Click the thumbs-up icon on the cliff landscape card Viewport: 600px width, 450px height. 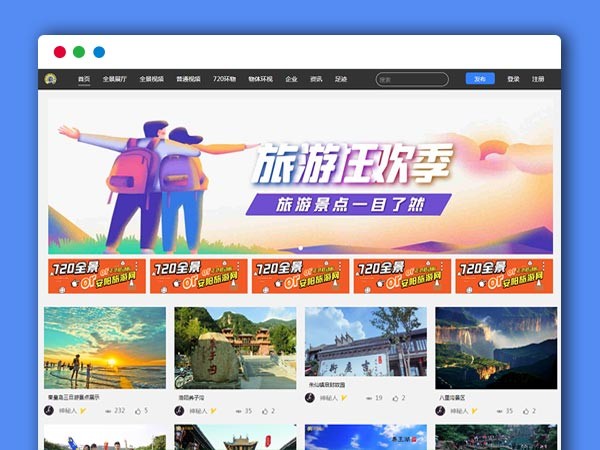[526, 411]
